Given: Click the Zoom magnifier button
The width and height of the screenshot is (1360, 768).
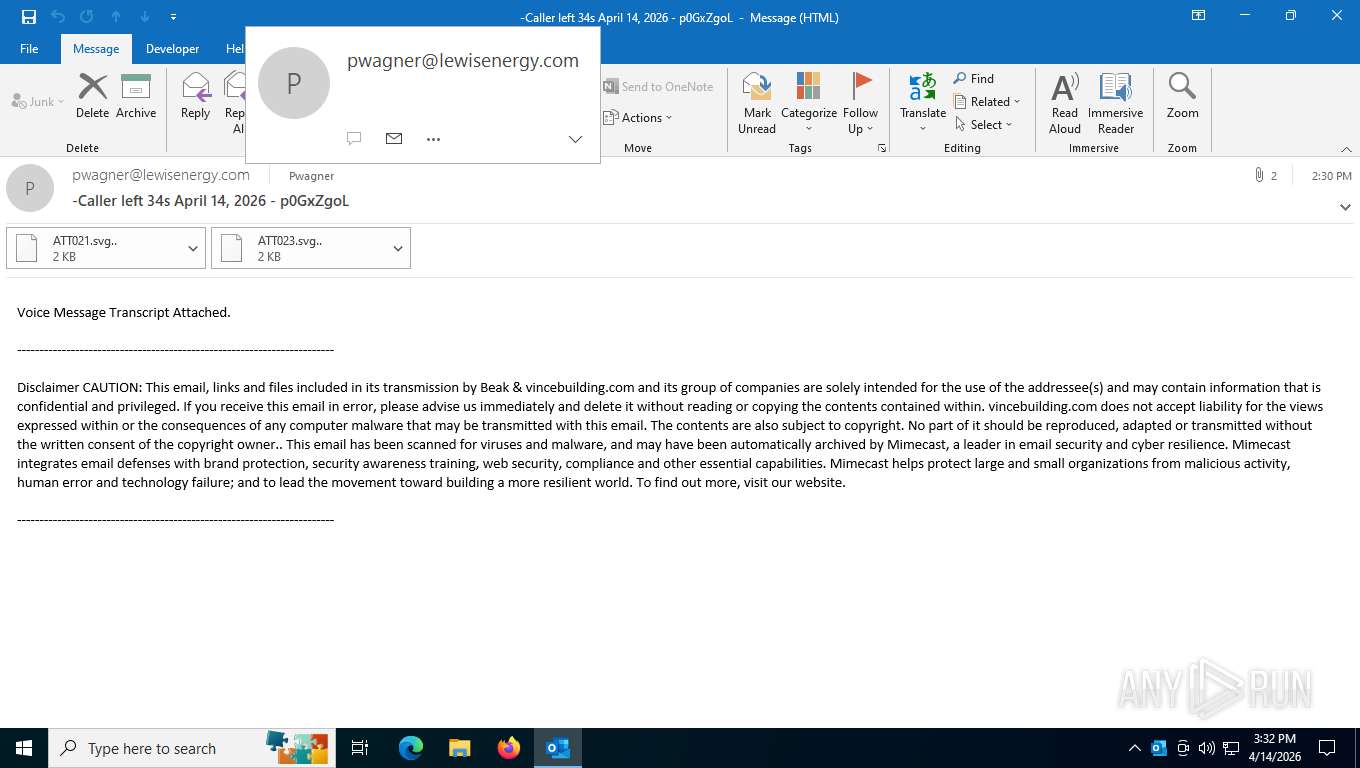Looking at the screenshot, I should (x=1182, y=96).
